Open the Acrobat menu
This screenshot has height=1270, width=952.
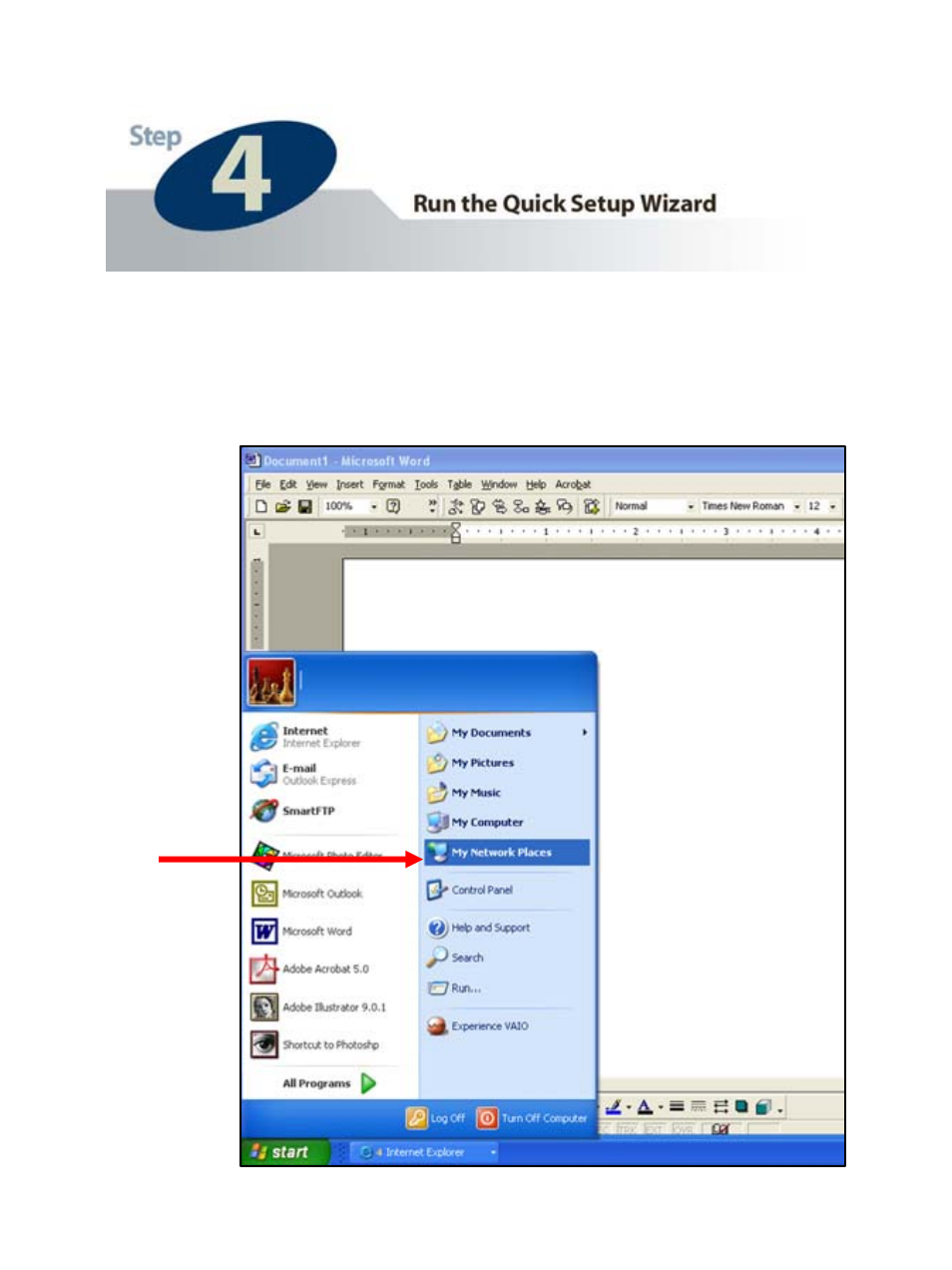[x=573, y=484]
